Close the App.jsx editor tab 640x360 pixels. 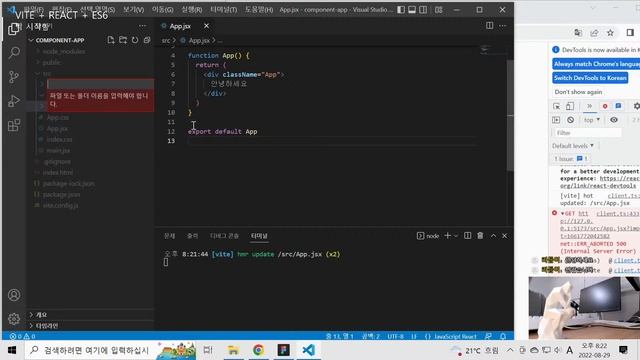tap(207, 26)
